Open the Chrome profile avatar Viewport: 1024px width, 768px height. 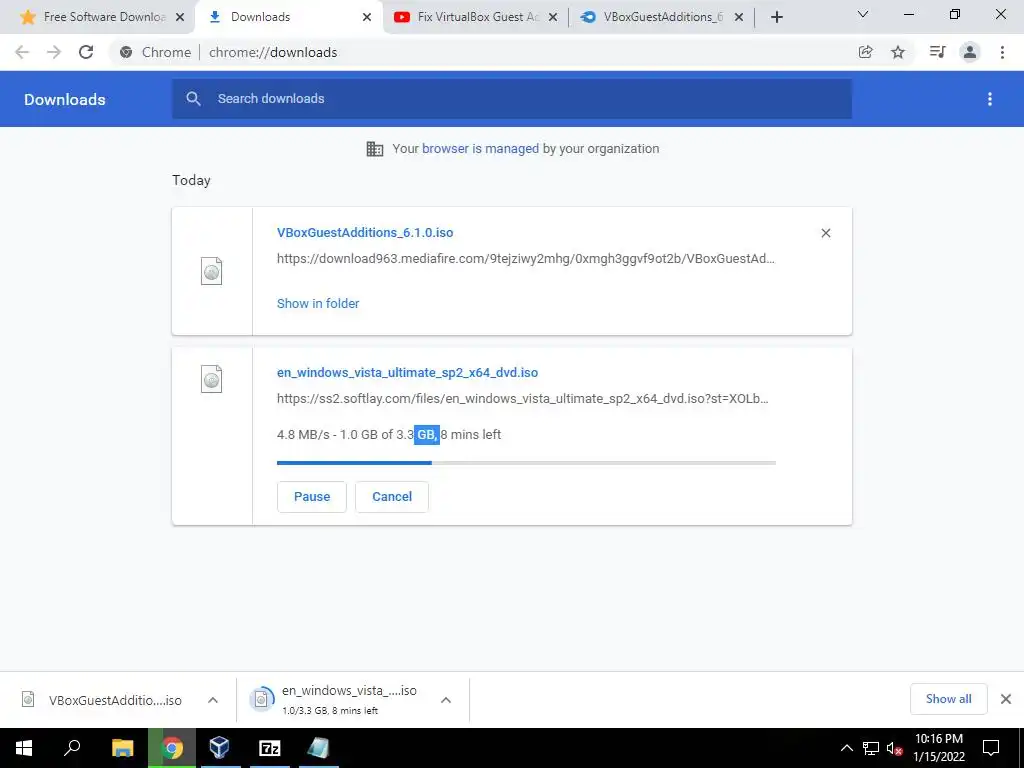[x=970, y=52]
